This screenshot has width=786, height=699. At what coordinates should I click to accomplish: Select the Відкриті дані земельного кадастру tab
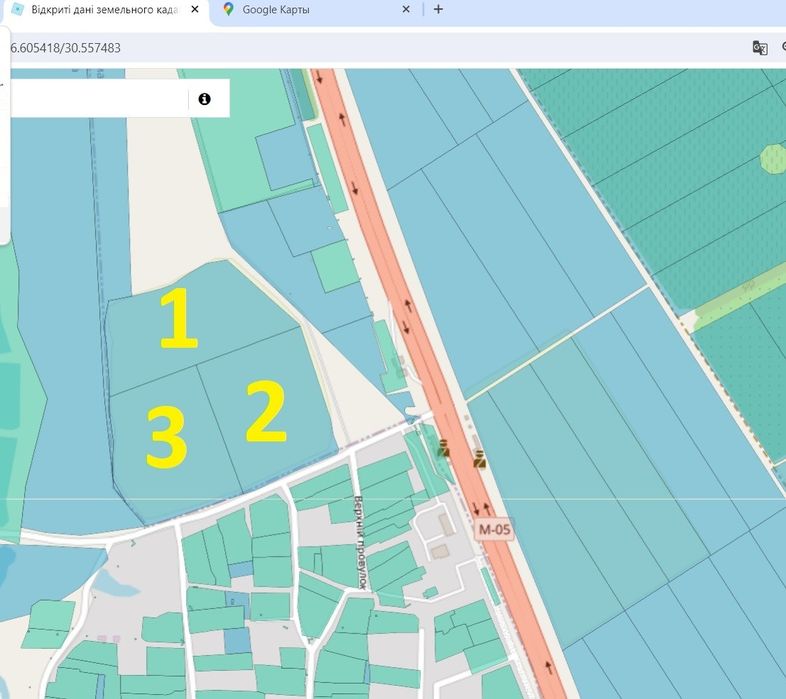click(x=104, y=10)
